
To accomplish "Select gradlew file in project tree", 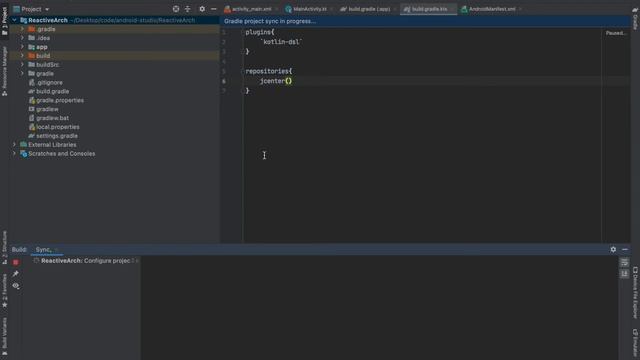I will tap(47, 109).
